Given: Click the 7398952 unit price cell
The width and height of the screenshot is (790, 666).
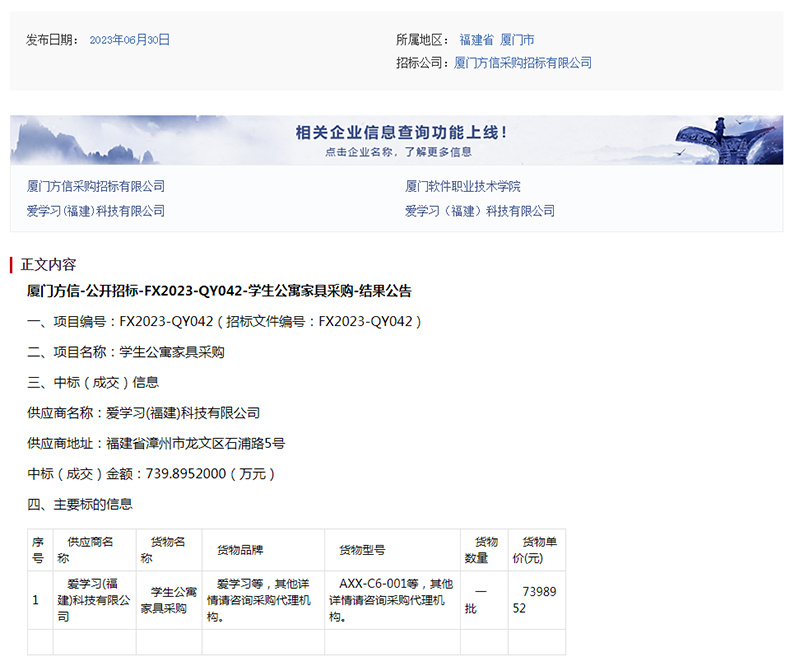Looking at the screenshot, I should [537, 600].
